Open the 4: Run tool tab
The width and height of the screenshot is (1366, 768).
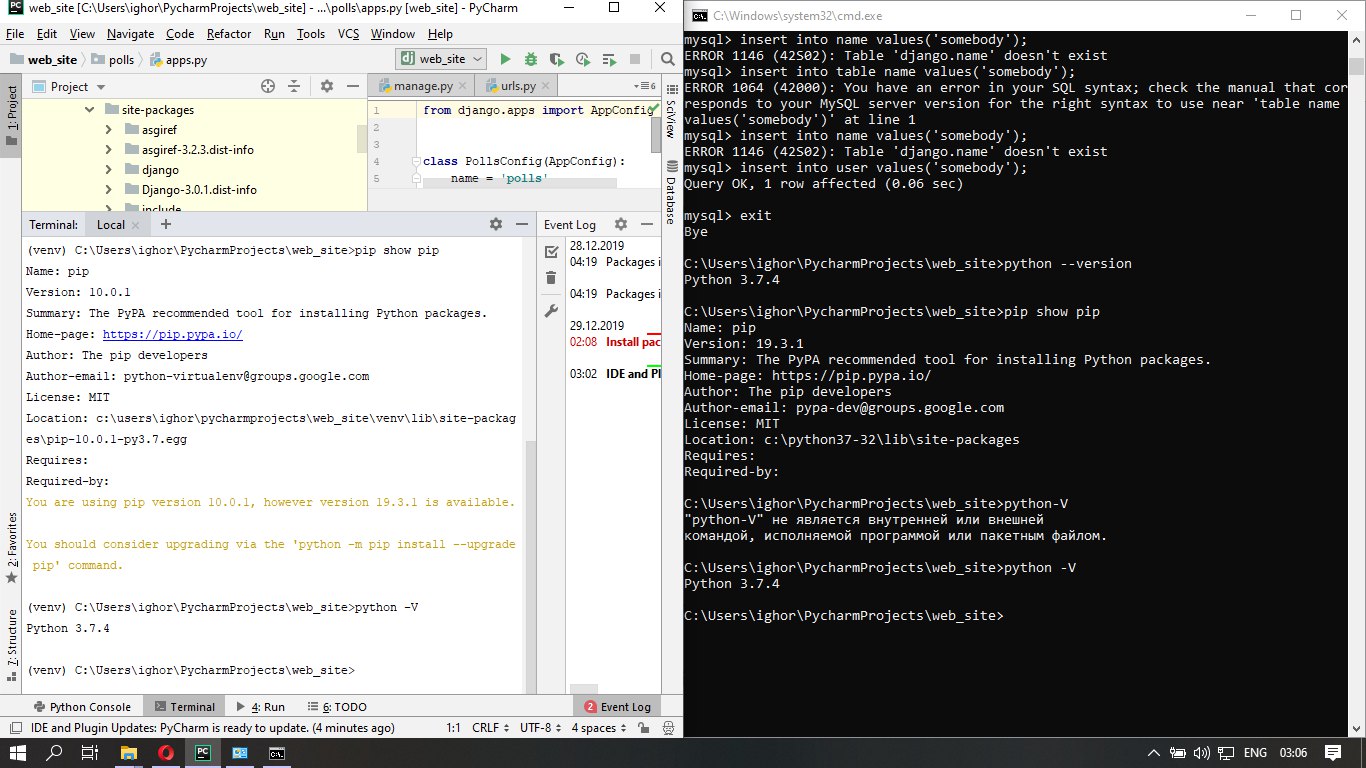coord(259,706)
